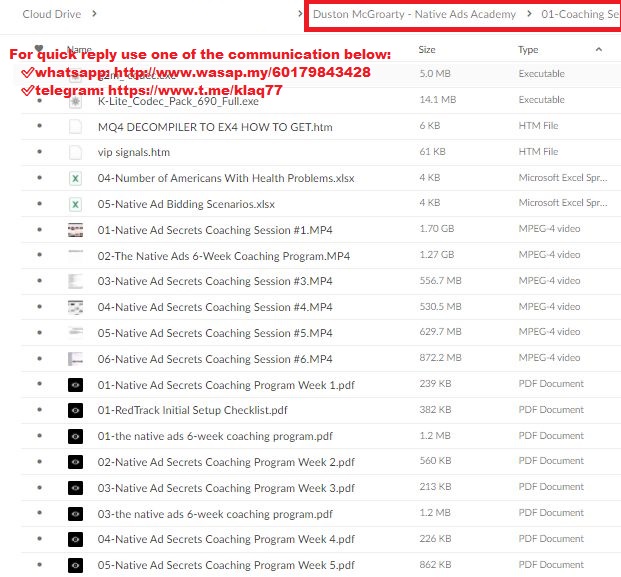Screen dimensions: 621x577
Task: Select 01-RedTrack Initial Setup Checklist.pdf
Action: 192,410
